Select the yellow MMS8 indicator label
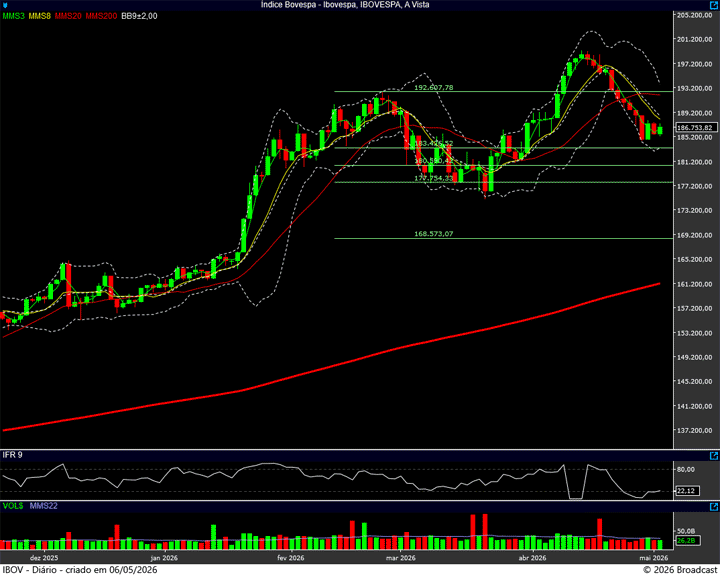Image resolution: width=720 pixels, height=575 pixels. [x=39, y=16]
